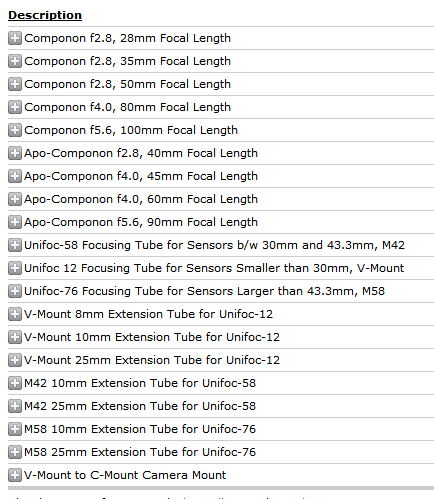
Task: Click plus icon for M58 10mm Extension Tube
Action: 15,429
